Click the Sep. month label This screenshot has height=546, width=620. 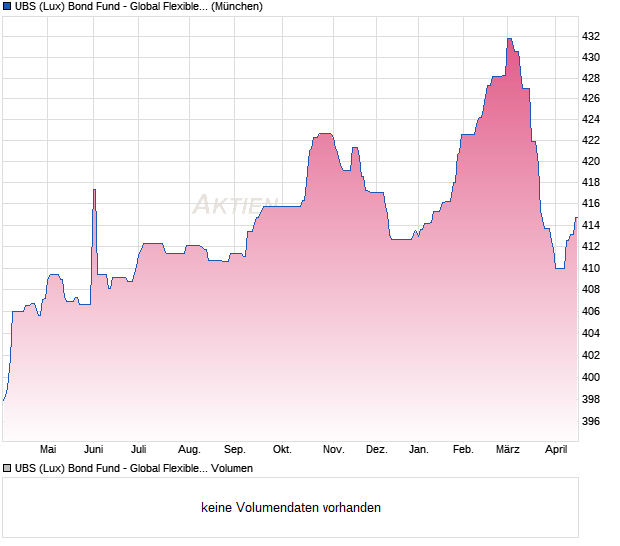tap(235, 449)
